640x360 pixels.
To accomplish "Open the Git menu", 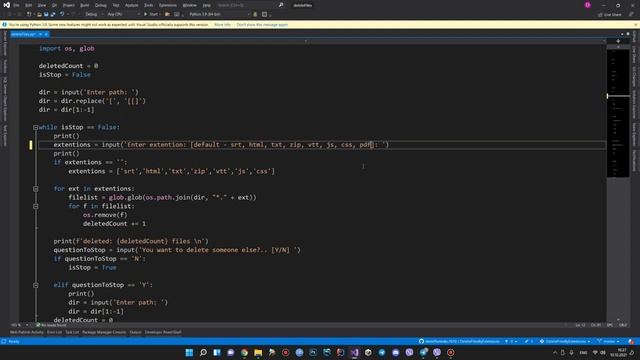I will tap(54, 5).
